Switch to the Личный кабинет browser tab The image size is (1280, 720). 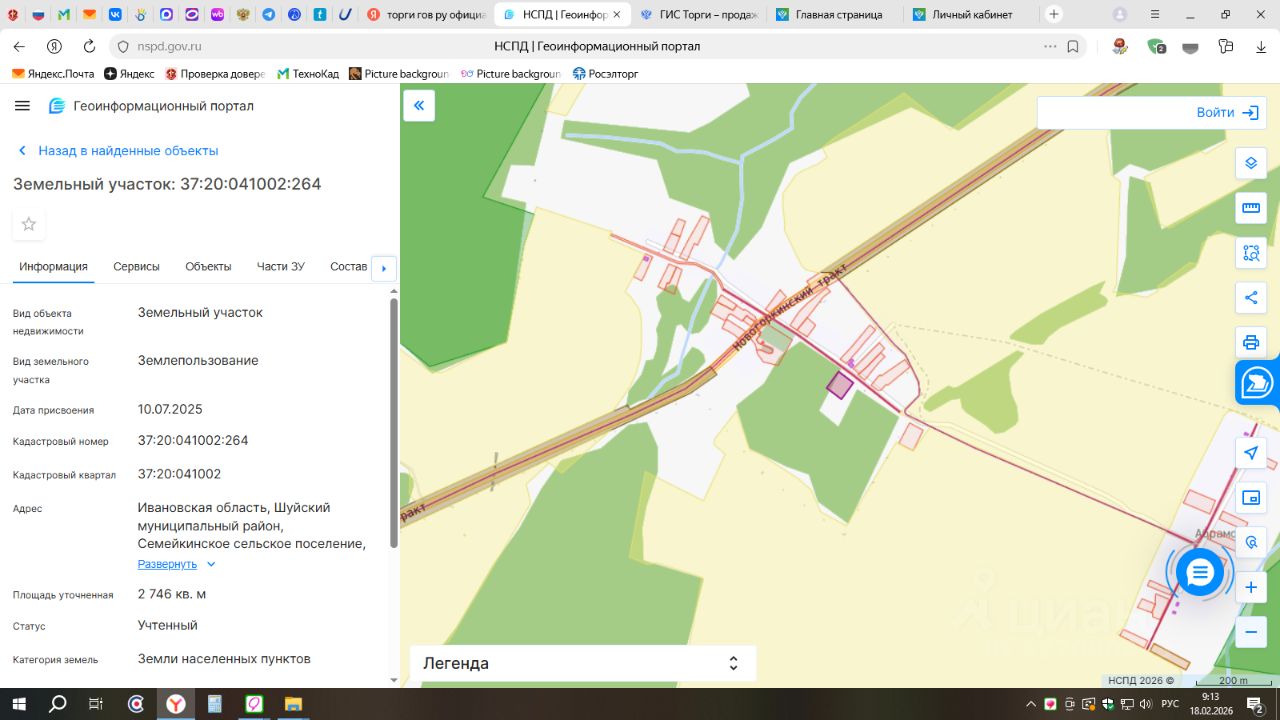point(970,15)
